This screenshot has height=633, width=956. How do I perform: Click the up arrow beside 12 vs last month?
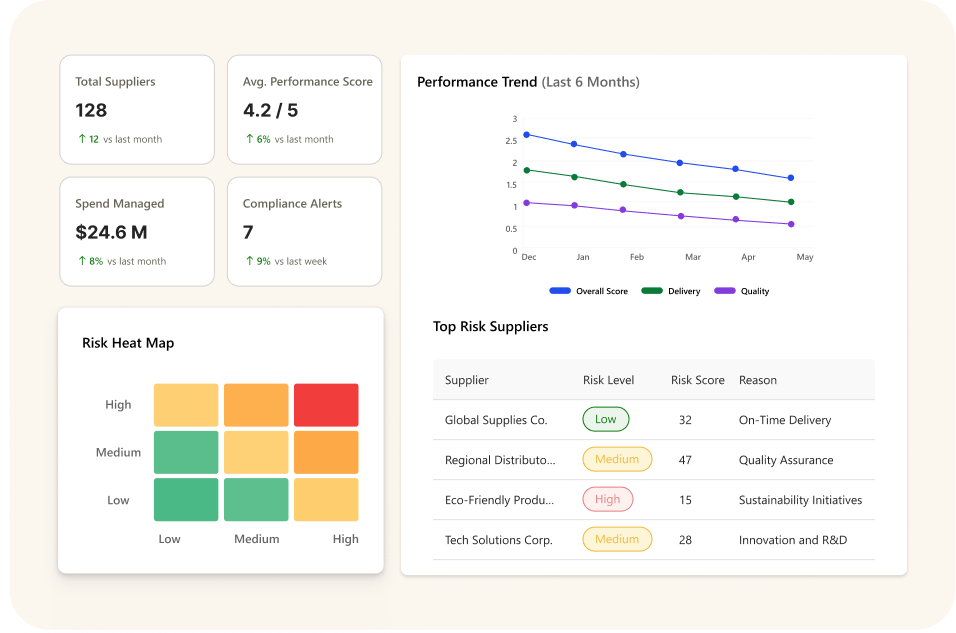[82, 139]
